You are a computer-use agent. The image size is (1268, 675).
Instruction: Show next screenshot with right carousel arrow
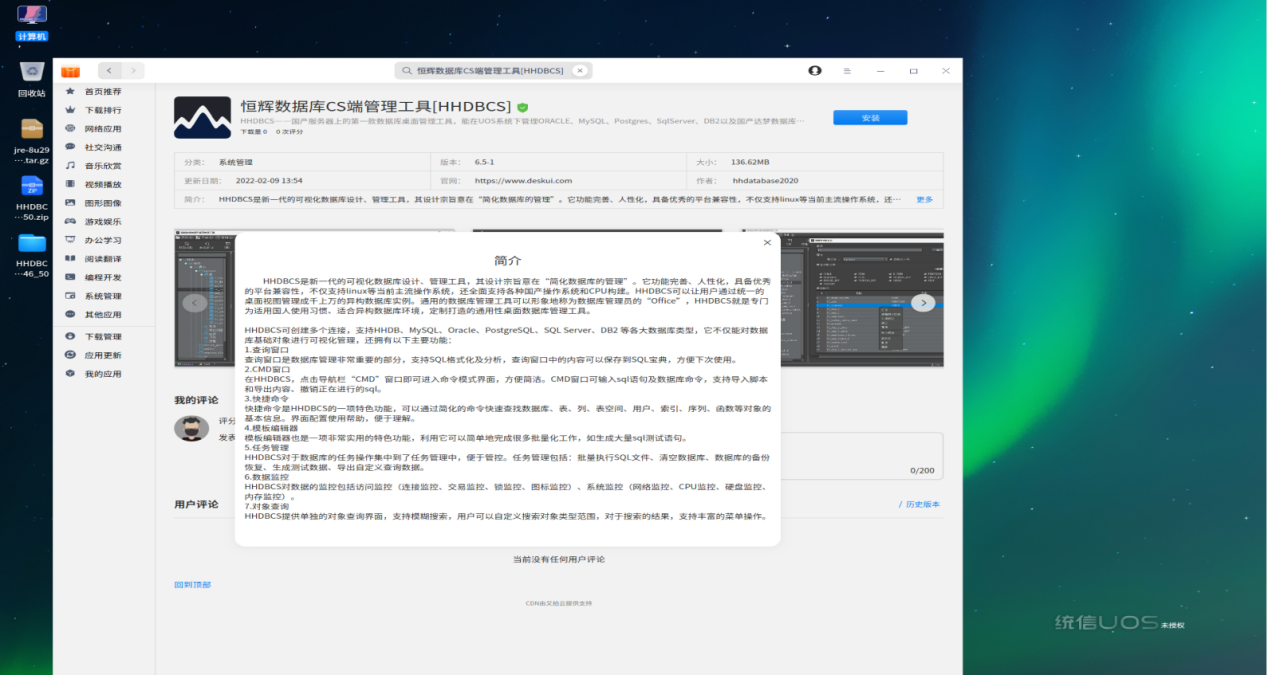(923, 302)
